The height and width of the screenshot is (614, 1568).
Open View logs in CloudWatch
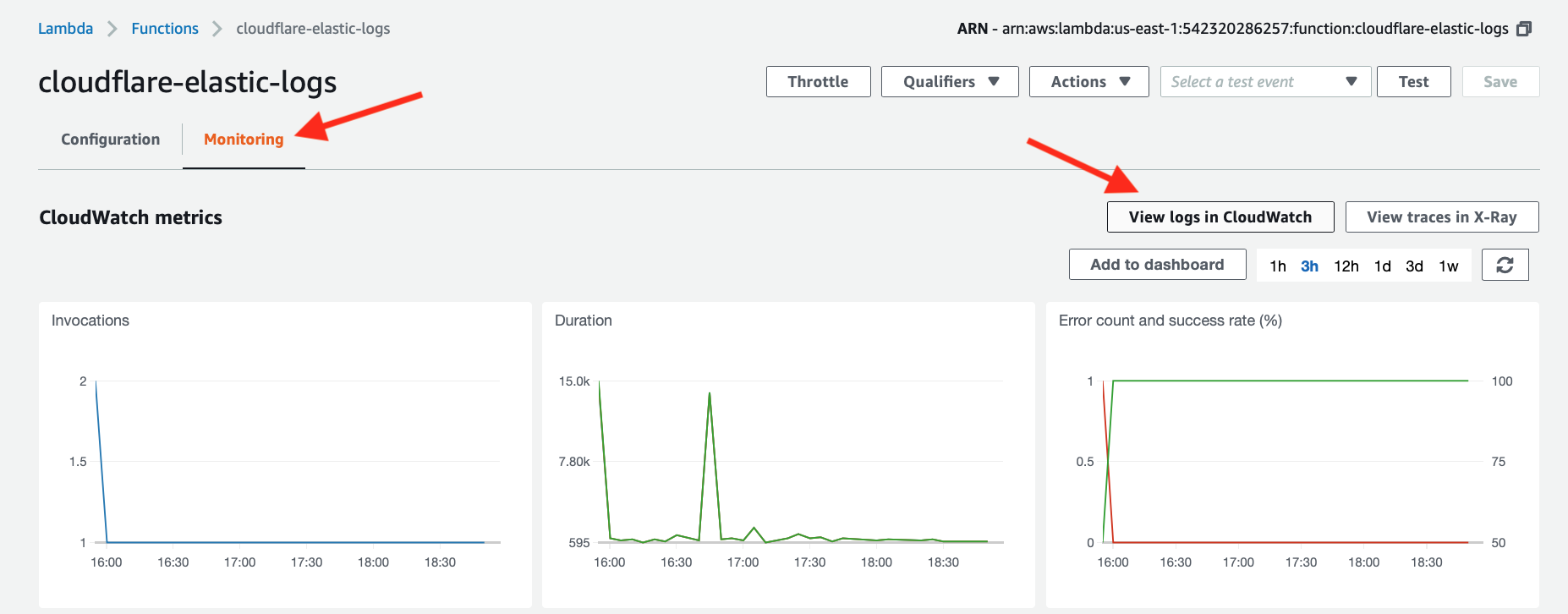1220,217
